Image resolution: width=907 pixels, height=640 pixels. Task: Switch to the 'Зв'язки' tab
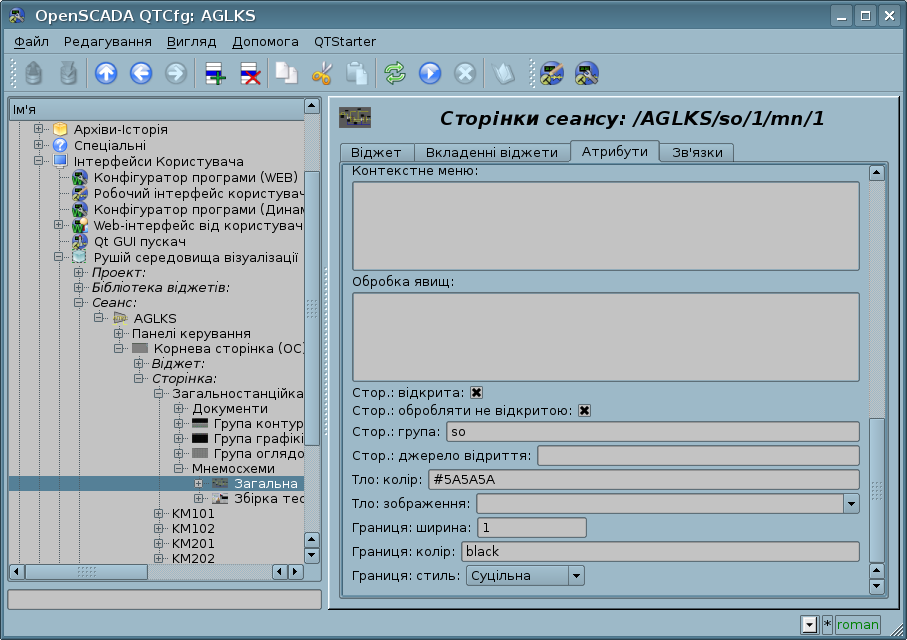[x=698, y=152]
